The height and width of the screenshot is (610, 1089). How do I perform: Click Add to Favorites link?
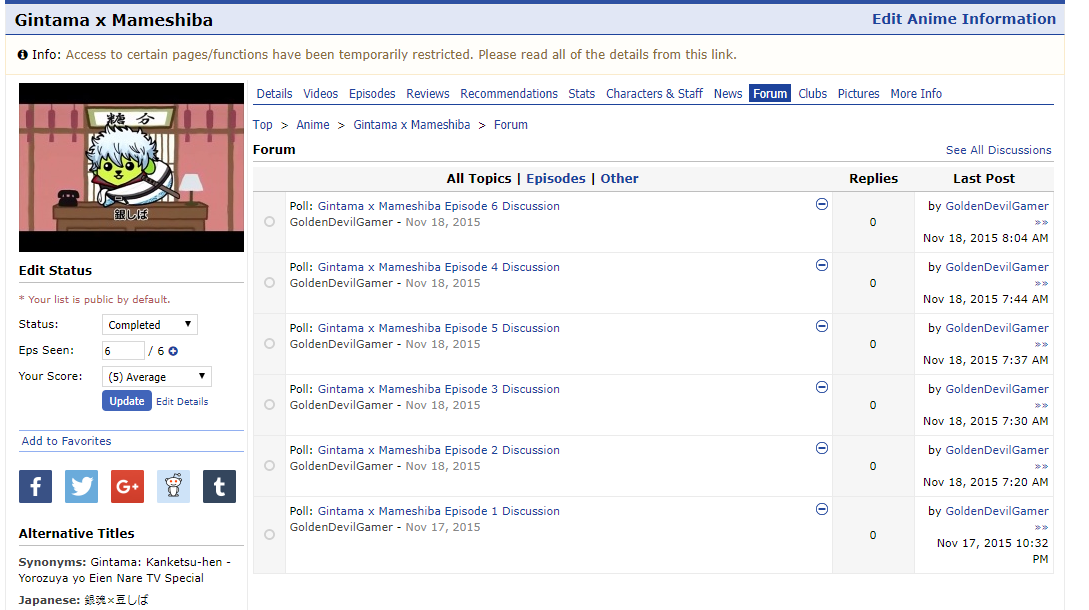pyautogui.click(x=66, y=441)
